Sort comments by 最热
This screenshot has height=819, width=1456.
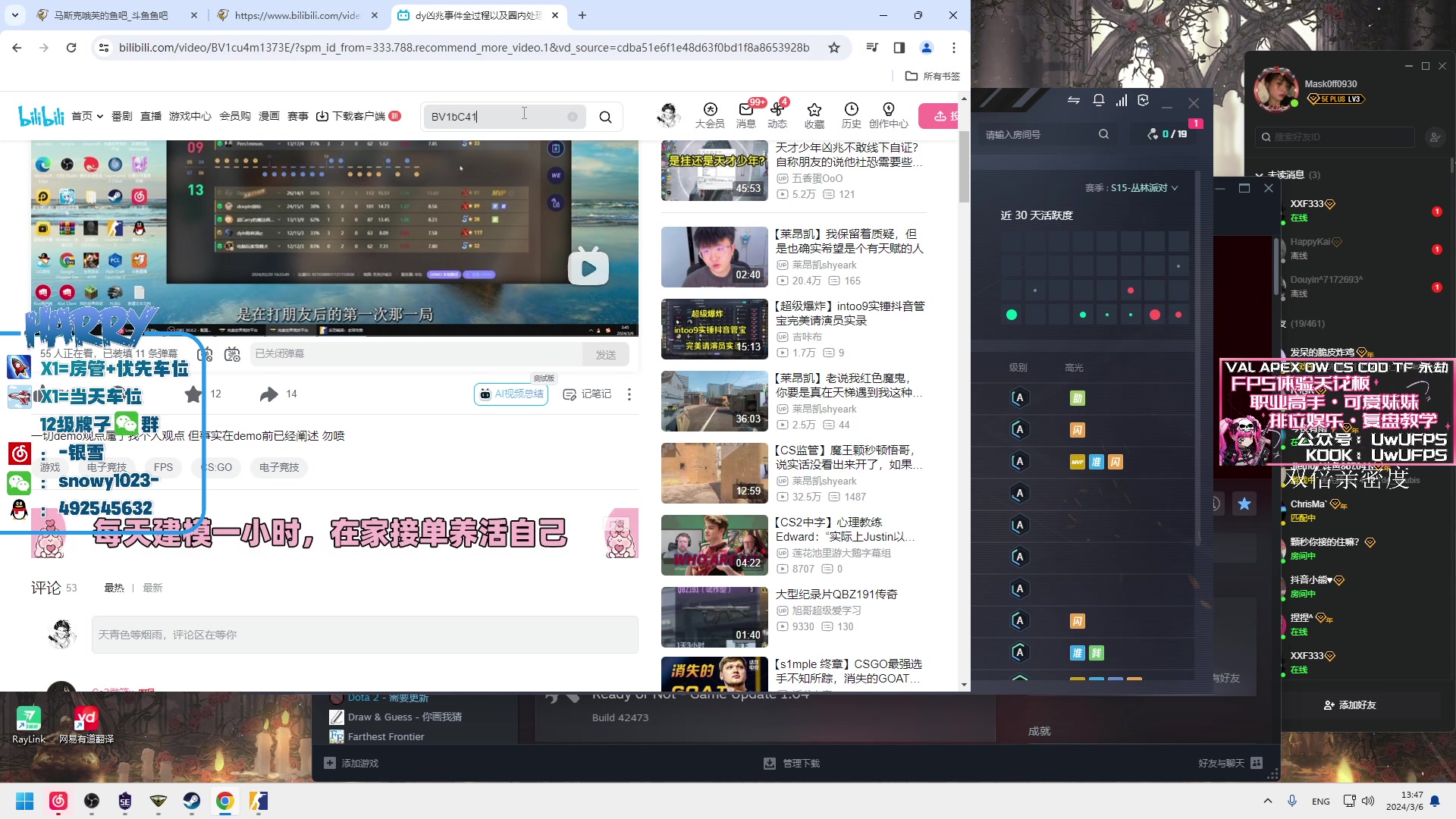tap(114, 588)
